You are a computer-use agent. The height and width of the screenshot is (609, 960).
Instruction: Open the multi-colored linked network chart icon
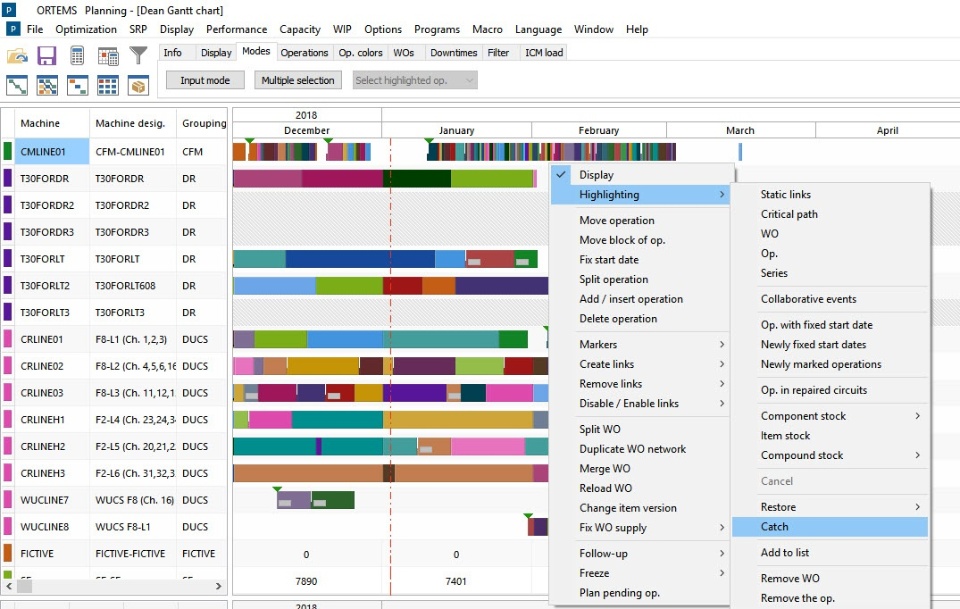click(47, 86)
